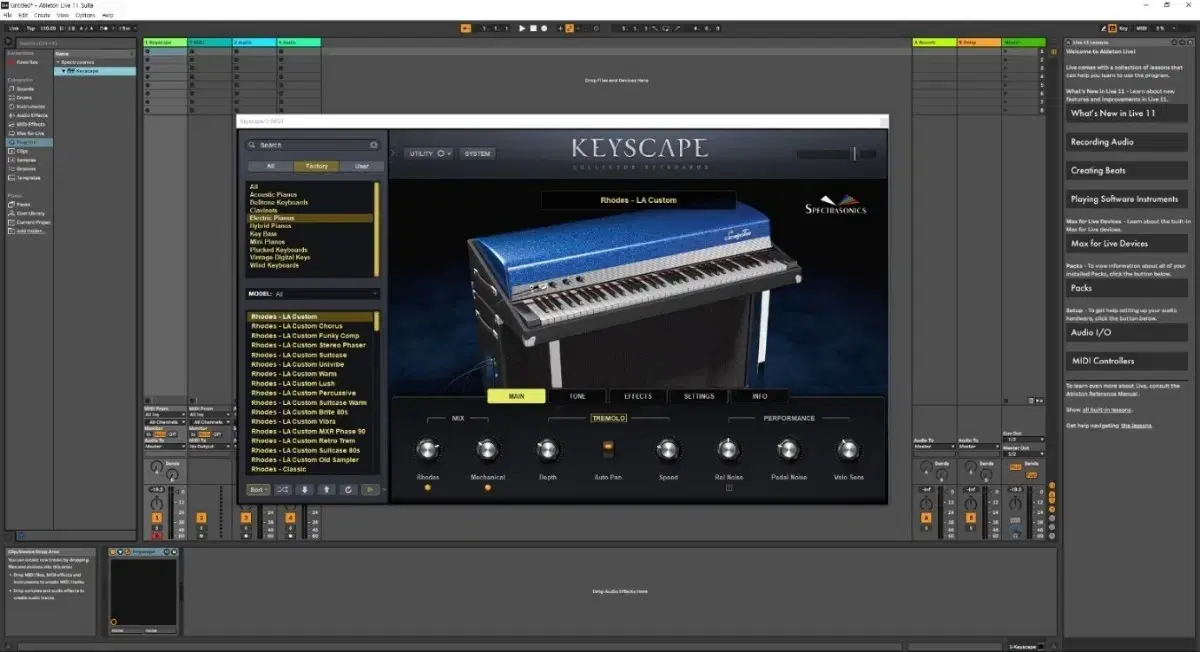
Task: Open the What's New in Live 11 lesson
Action: click(x=1127, y=113)
